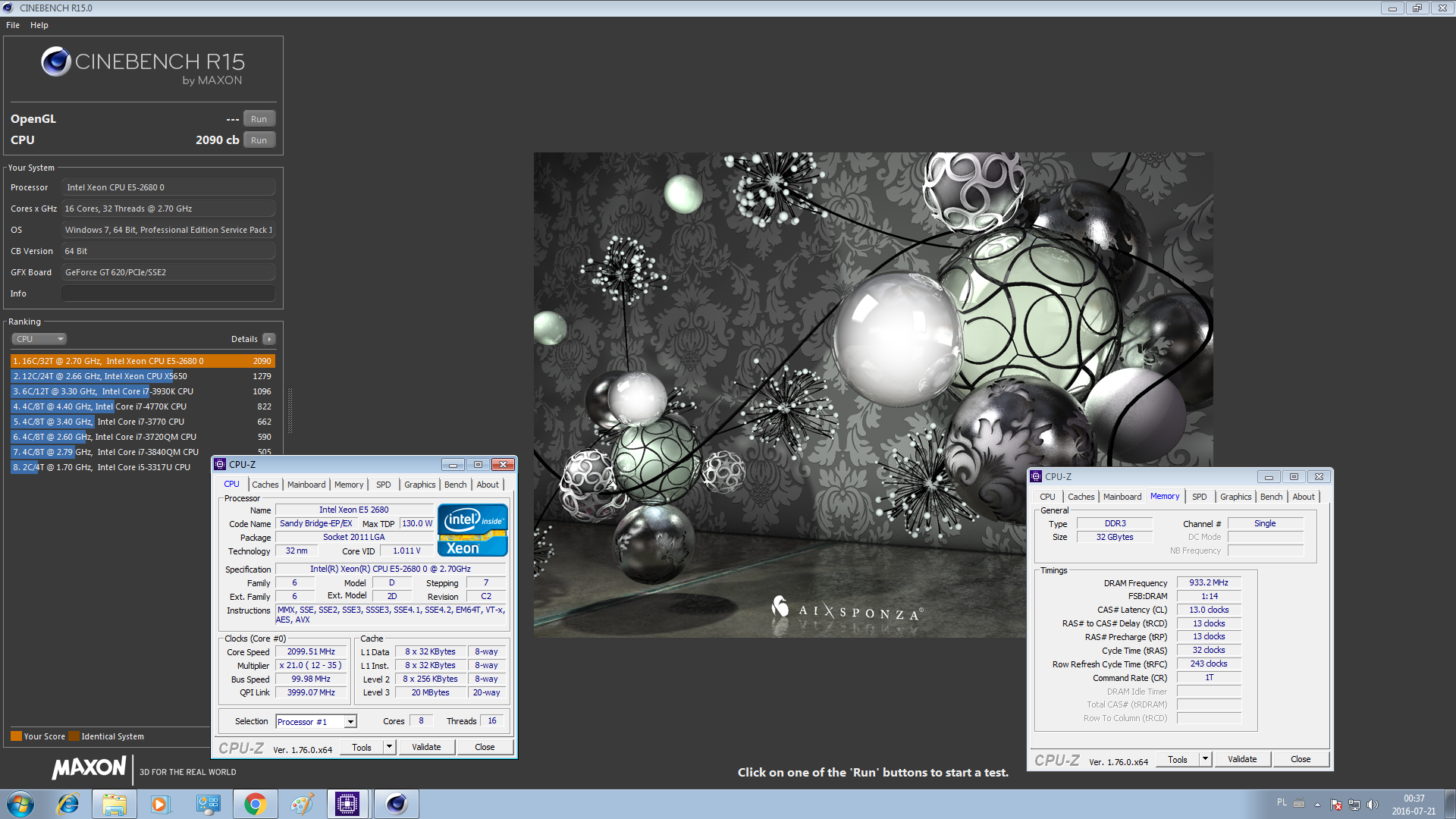Select ranking row Intel Xeon CPU X5650

[x=143, y=376]
